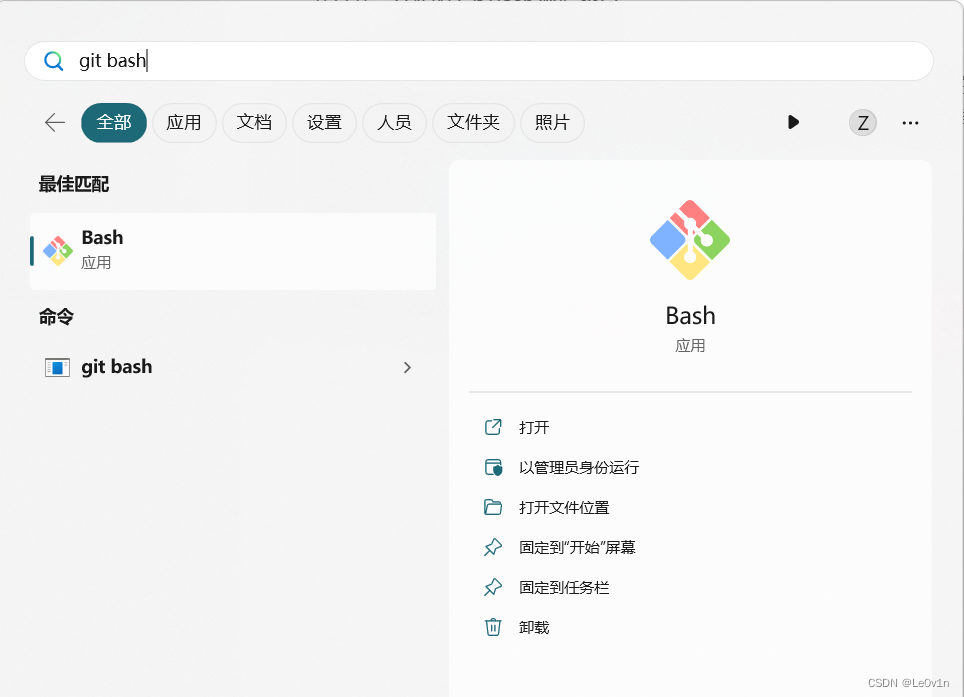
Task: Click the admin shield icon
Action: [493, 468]
